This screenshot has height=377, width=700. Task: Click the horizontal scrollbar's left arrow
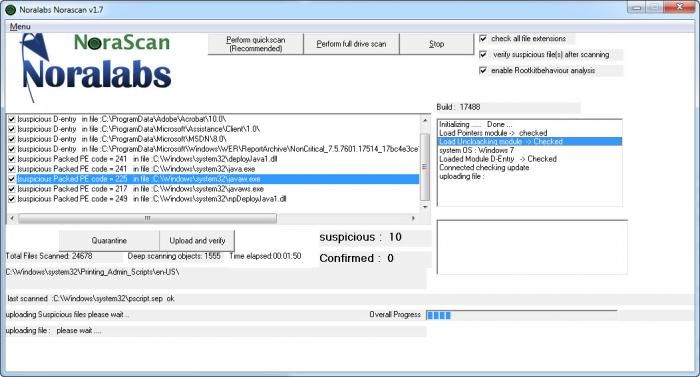[x=12, y=218]
